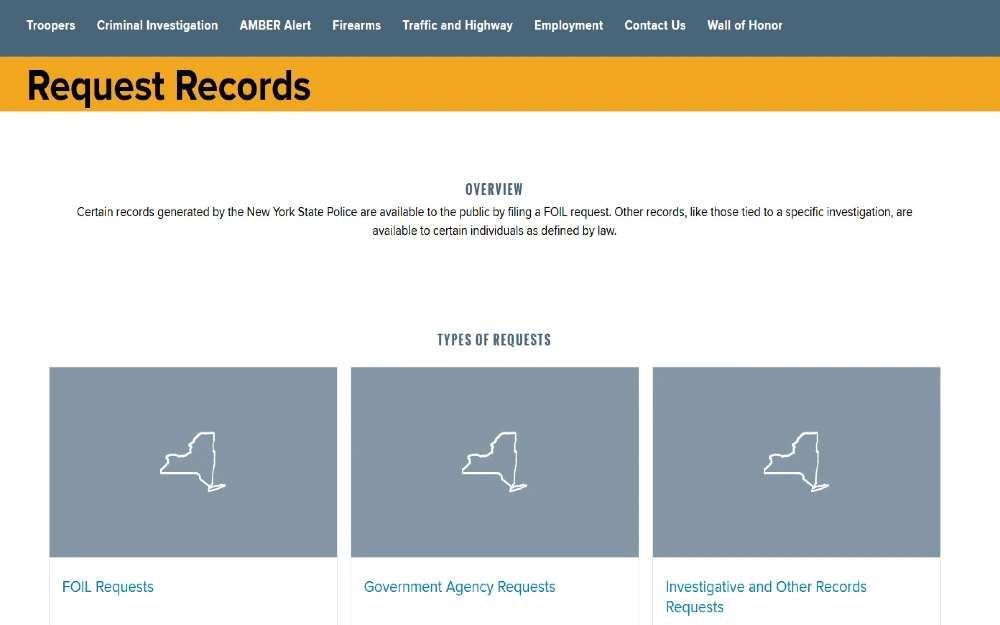Image resolution: width=1000 pixels, height=625 pixels.
Task: Open Investigative and Other Records Requests link
Action: [x=766, y=597]
